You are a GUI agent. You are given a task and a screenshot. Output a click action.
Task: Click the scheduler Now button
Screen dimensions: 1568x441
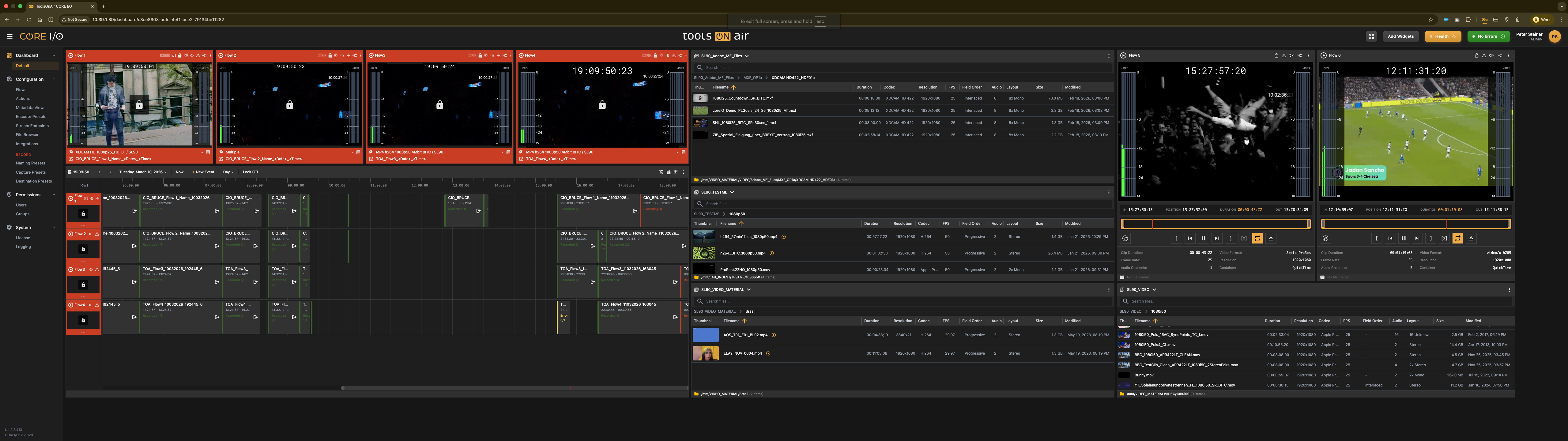tap(179, 172)
